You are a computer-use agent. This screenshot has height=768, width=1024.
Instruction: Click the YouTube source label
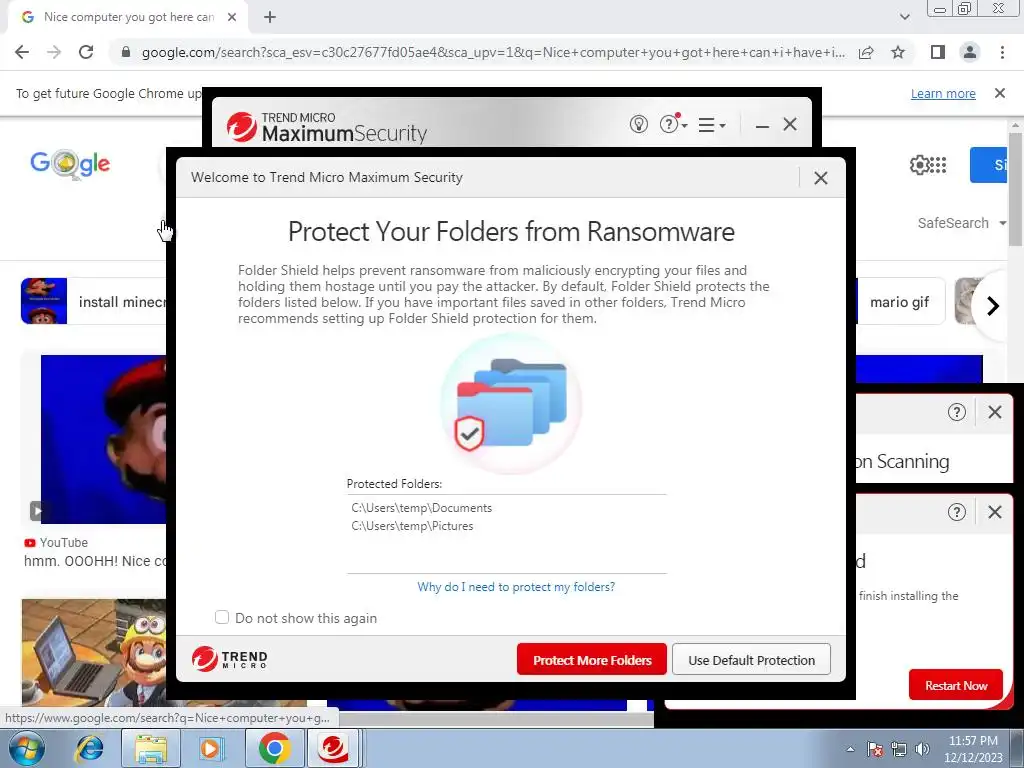click(56, 543)
